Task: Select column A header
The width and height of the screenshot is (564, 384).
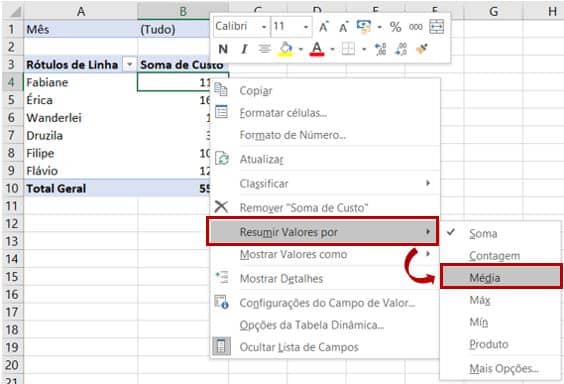Action: coord(81,11)
